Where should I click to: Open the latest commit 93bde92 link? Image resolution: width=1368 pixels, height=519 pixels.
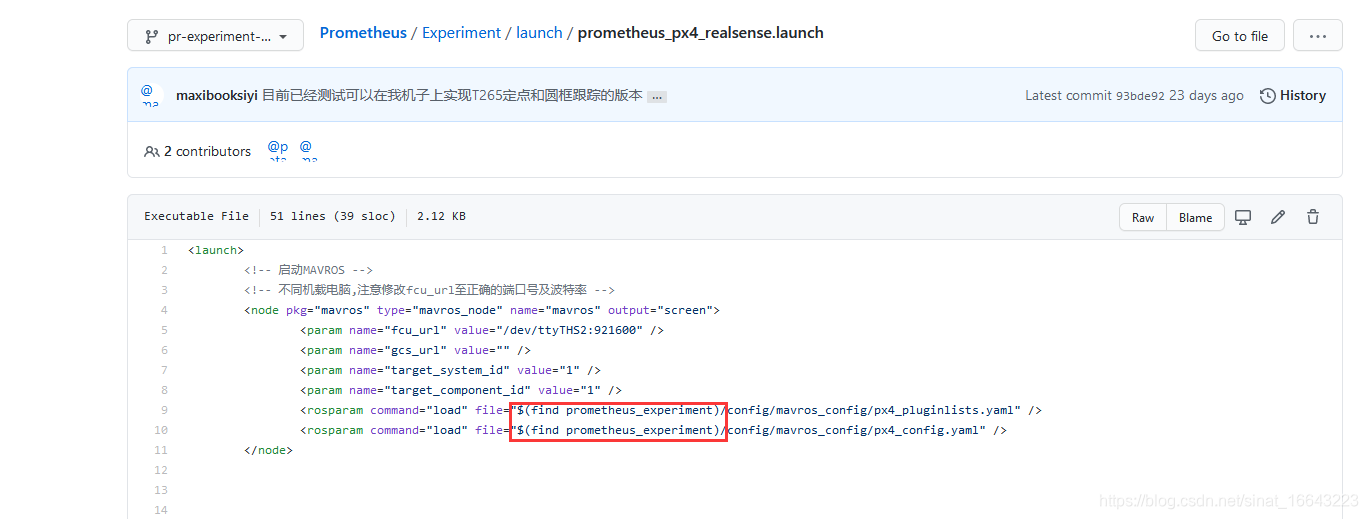1140,96
